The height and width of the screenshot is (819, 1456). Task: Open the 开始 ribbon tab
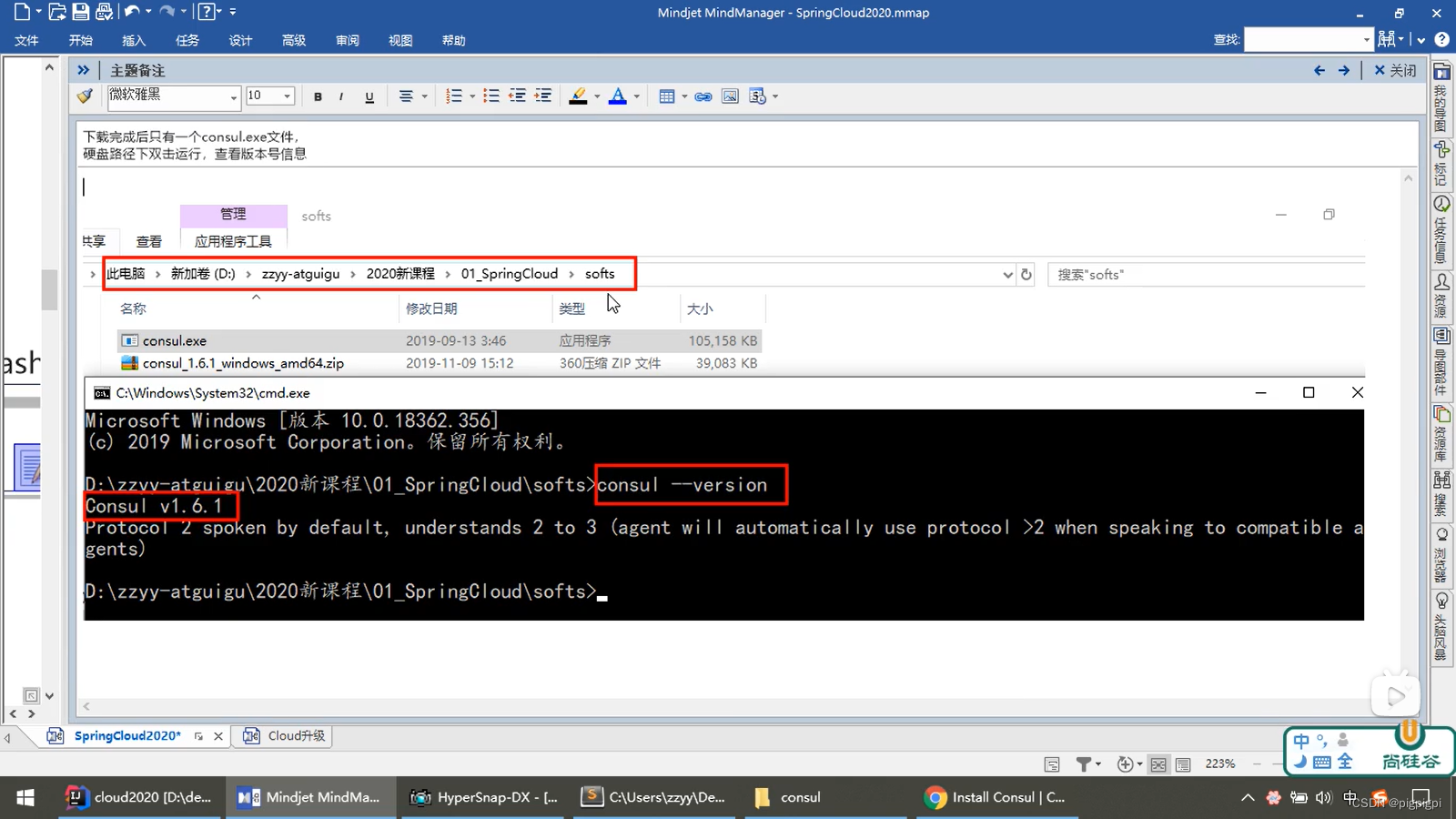coord(80,40)
